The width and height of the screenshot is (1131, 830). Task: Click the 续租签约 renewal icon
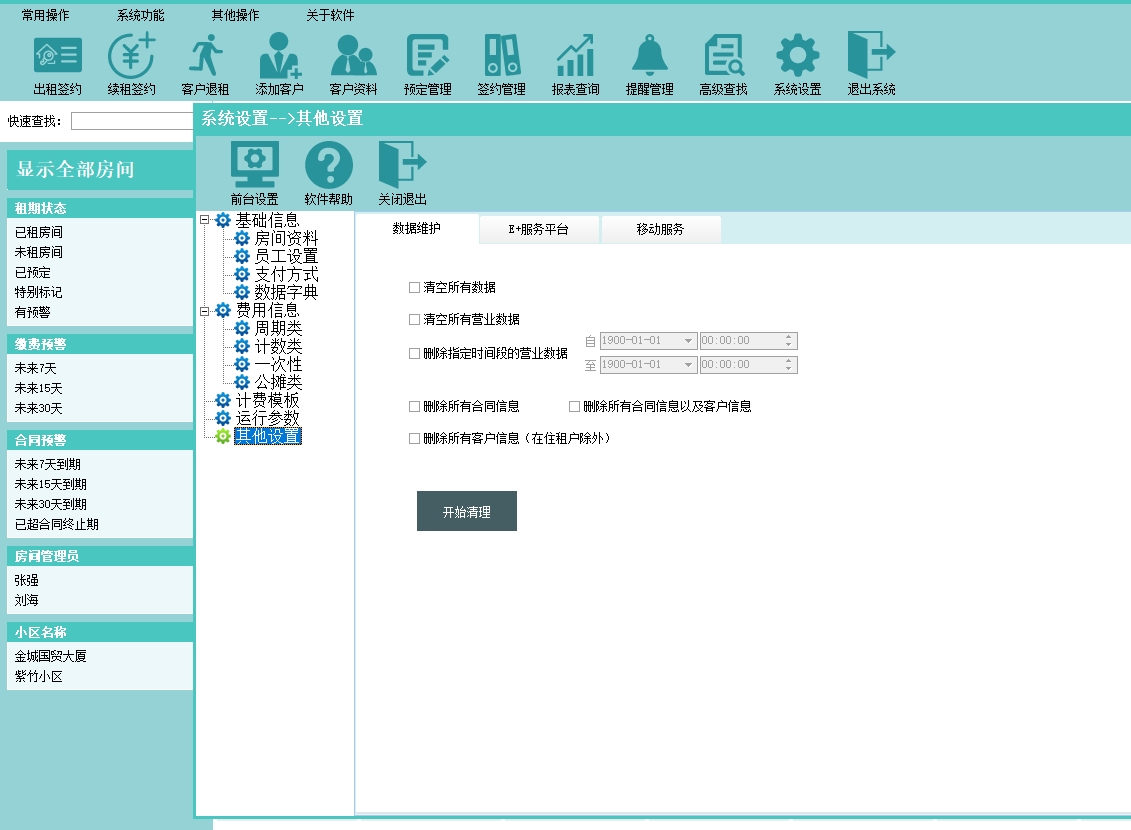point(132,56)
